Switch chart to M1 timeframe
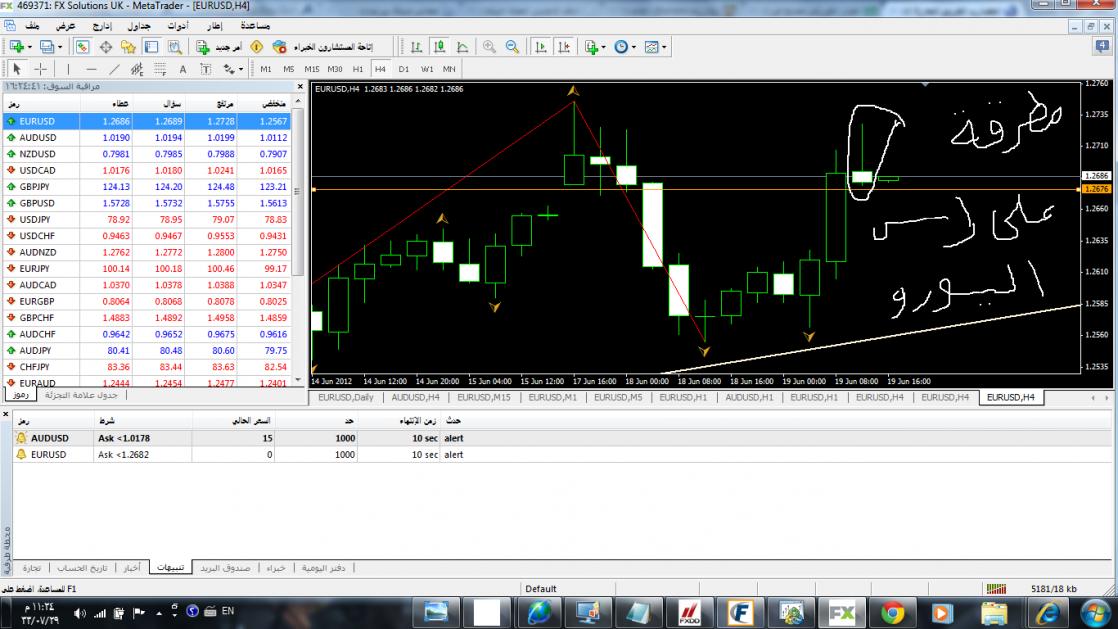 [266, 69]
